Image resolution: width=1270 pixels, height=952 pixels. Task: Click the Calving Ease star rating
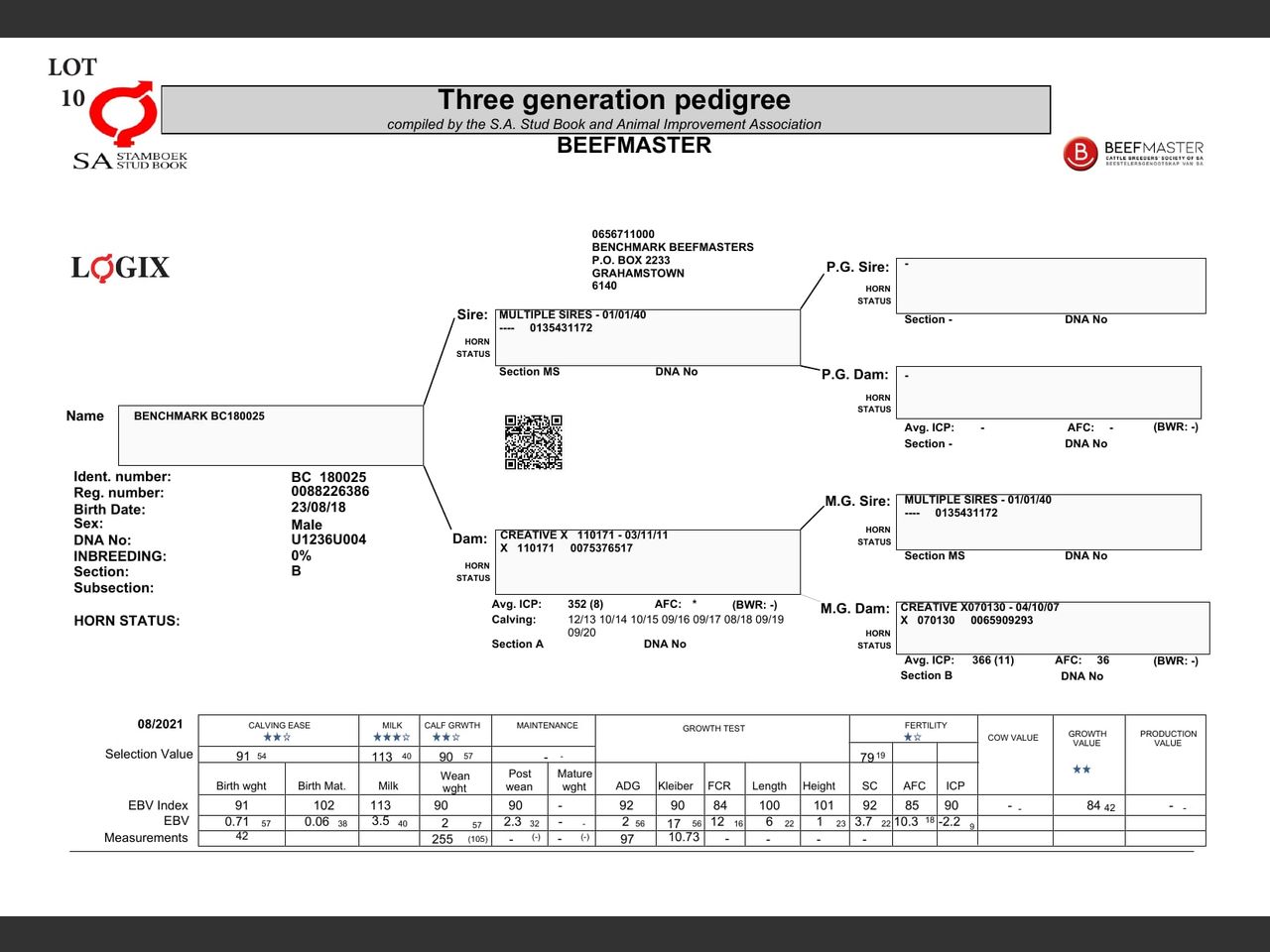(x=277, y=738)
